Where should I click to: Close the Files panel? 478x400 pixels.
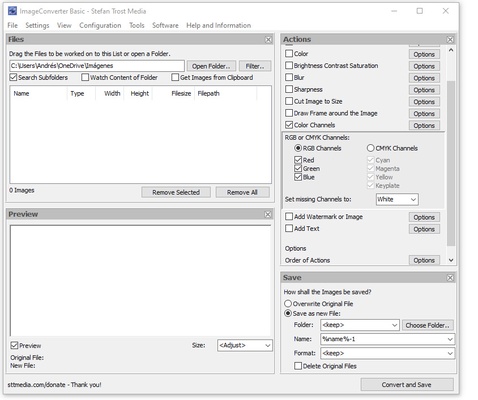[268, 40]
